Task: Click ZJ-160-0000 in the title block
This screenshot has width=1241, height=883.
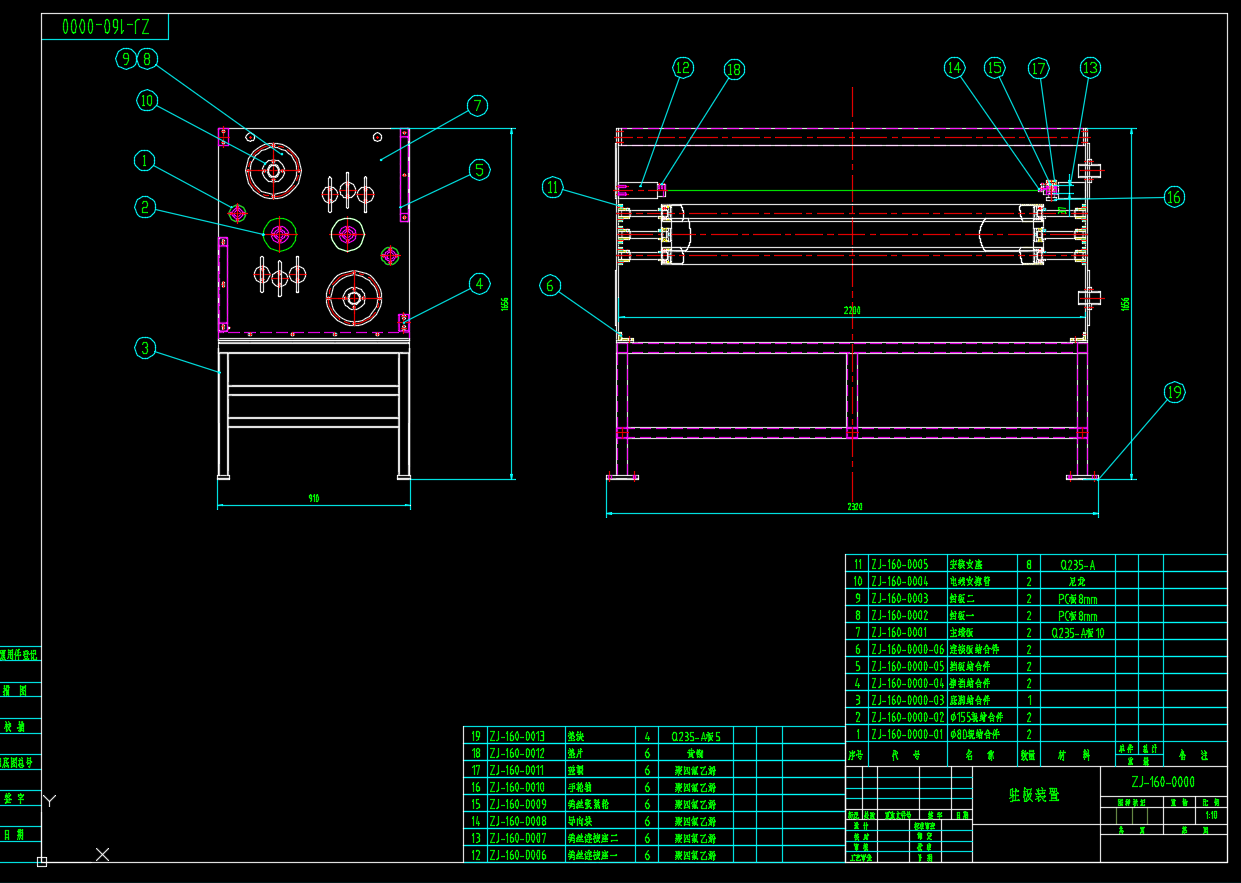Action: [x=1162, y=782]
